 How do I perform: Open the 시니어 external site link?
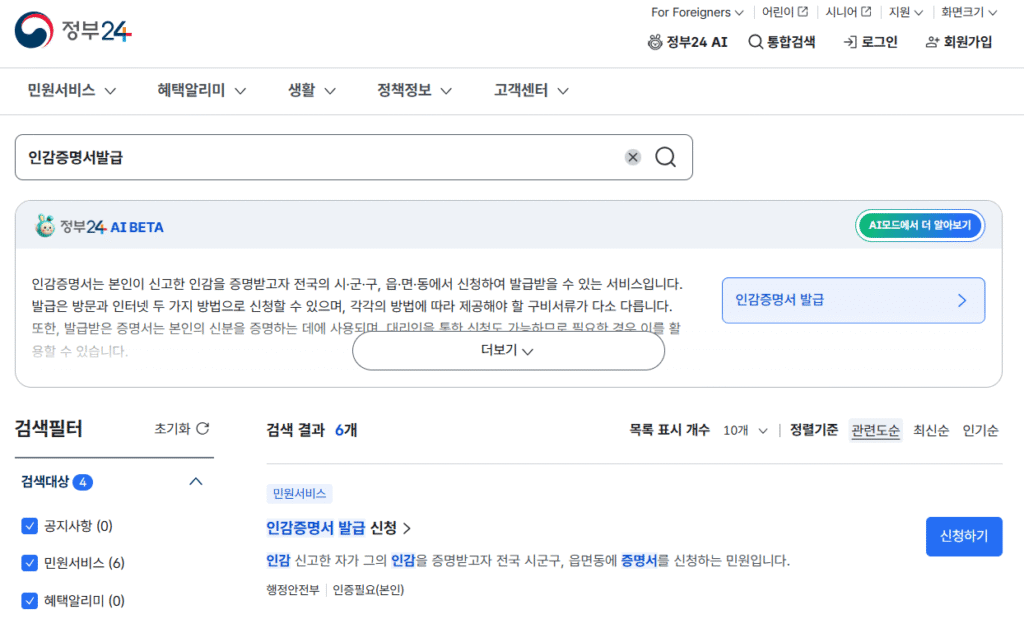848,12
